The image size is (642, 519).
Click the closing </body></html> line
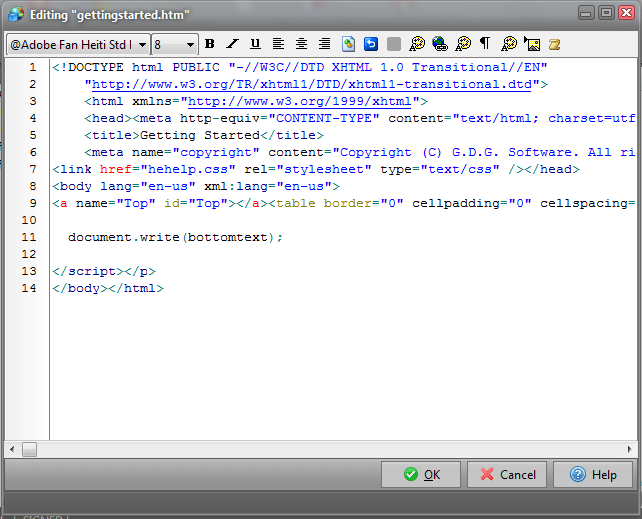(108, 288)
